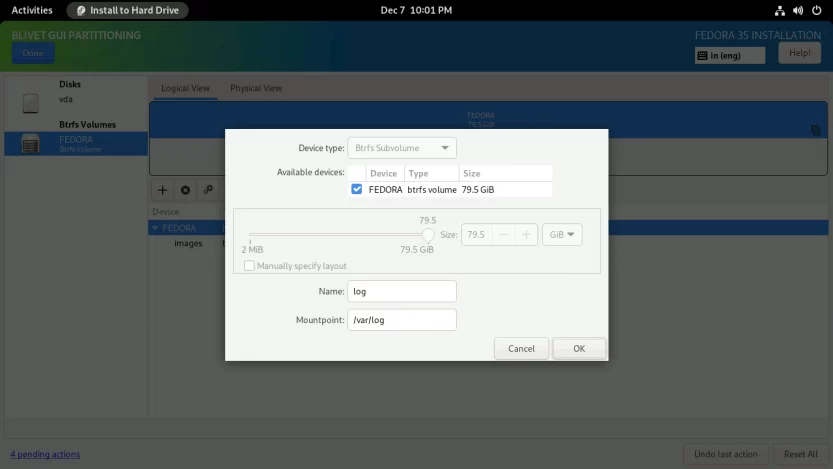
Task: Select the vda disk icon
Action: 30,103
